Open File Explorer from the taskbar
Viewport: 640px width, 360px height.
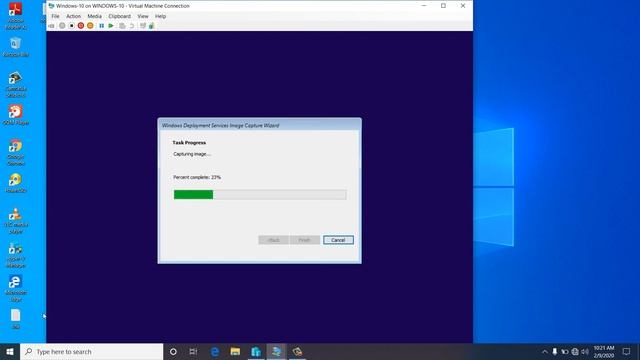(x=235, y=351)
